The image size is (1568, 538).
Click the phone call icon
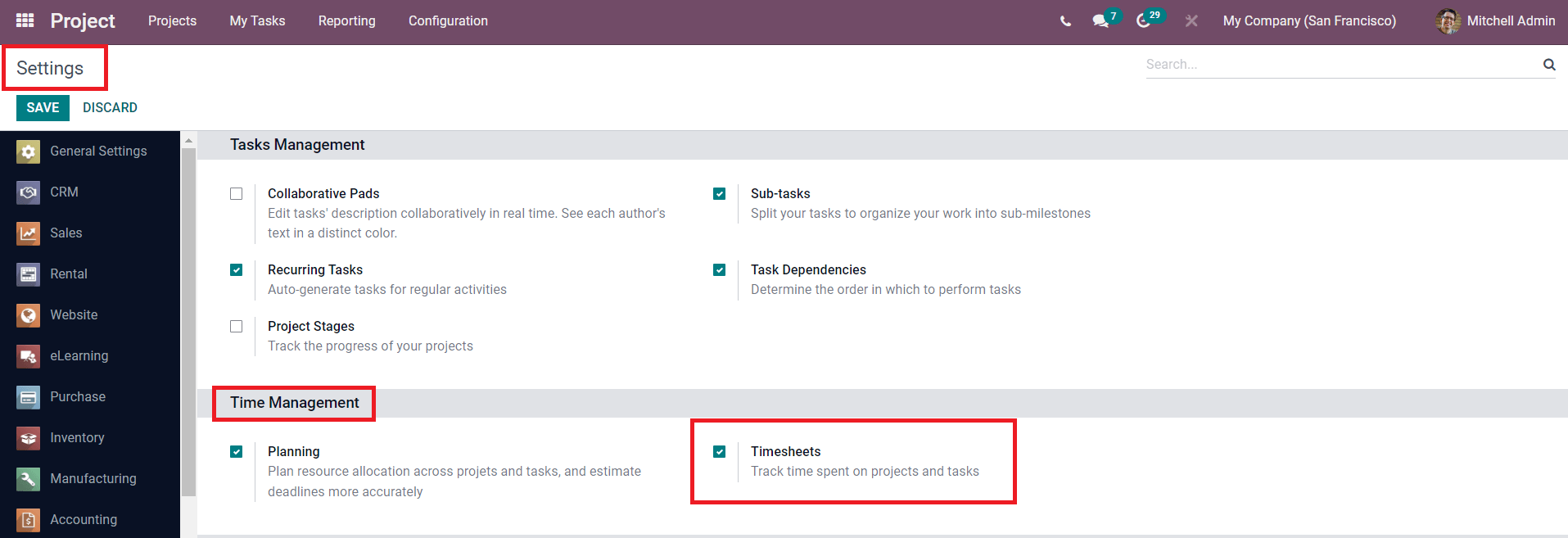pyautogui.click(x=1065, y=21)
